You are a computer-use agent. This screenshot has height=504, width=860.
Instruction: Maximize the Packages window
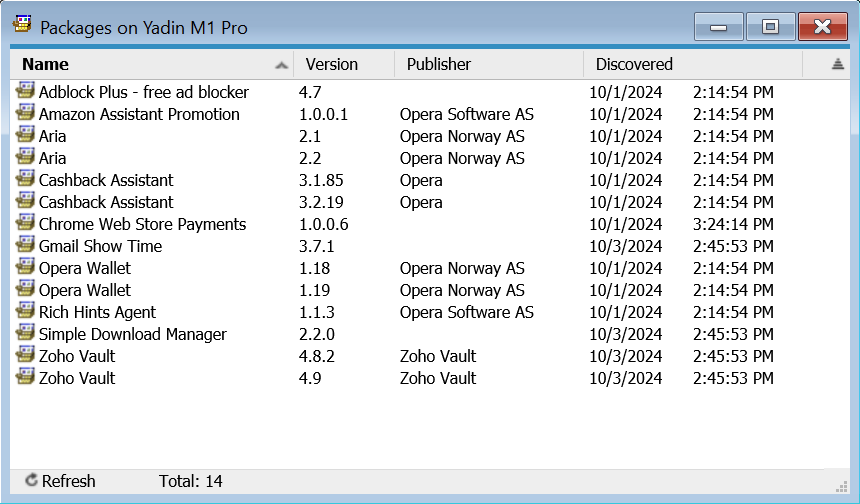(x=770, y=26)
